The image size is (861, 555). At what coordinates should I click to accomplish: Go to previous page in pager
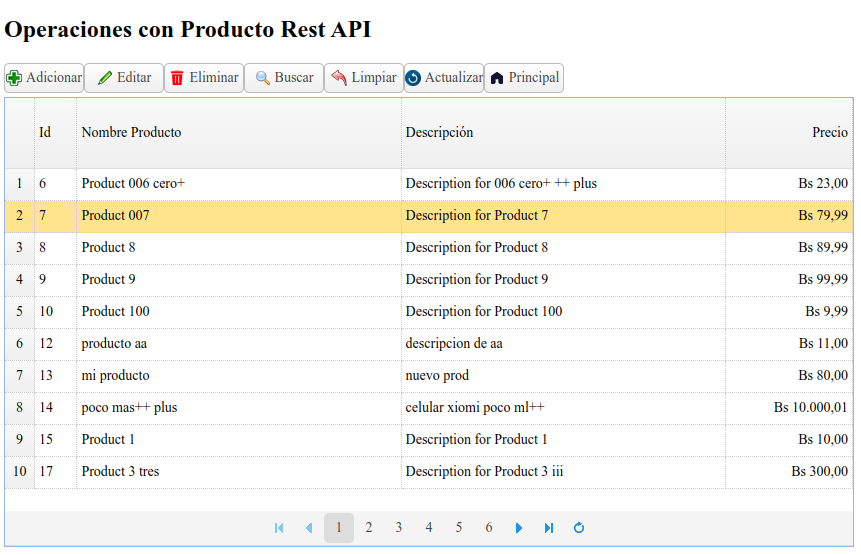(x=309, y=528)
